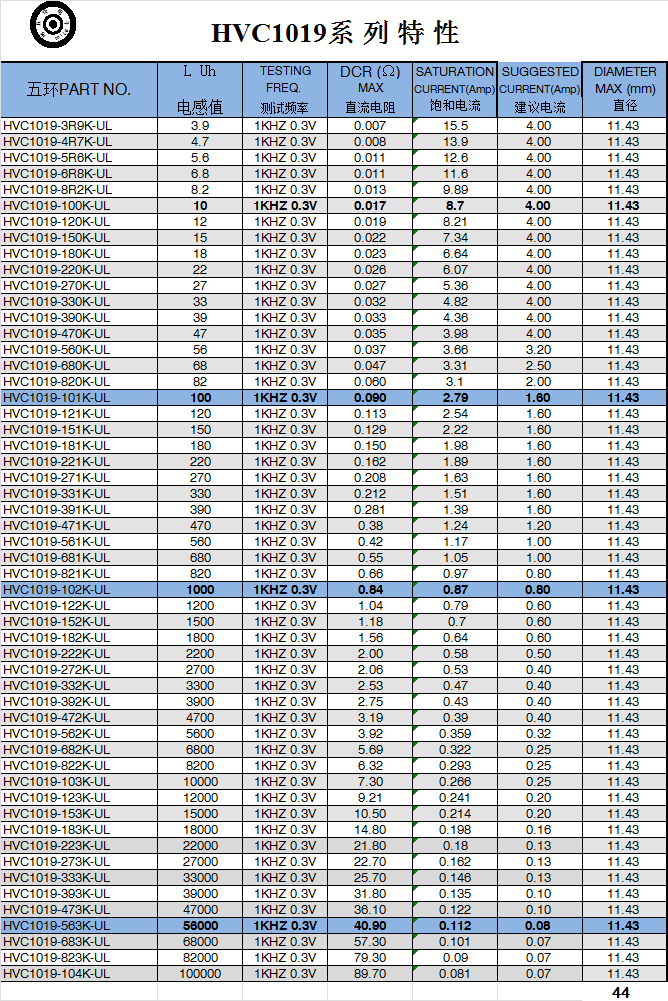
Task: Select suggested current value 1.20
Action: (x=538, y=525)
